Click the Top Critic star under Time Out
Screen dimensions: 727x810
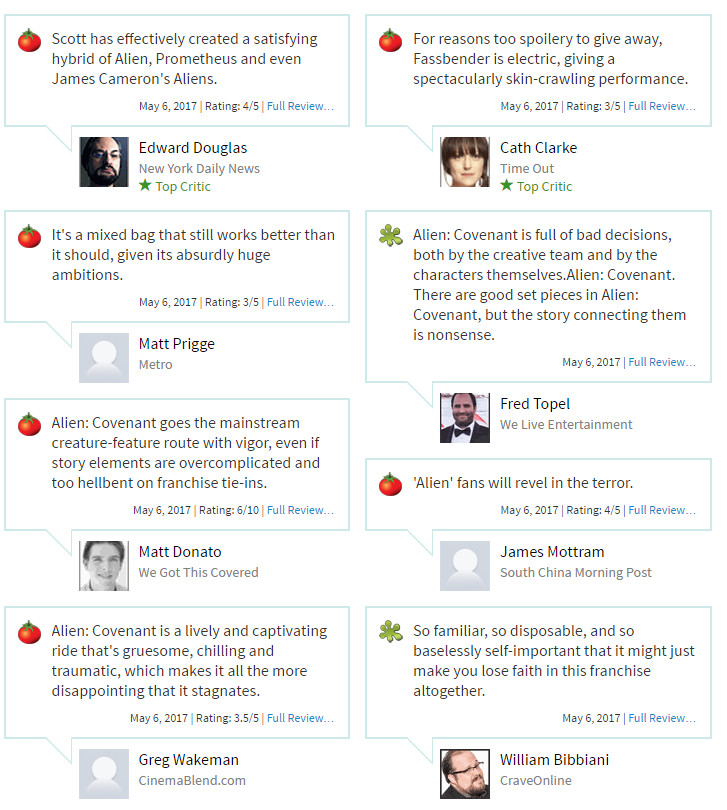(506, 186)
